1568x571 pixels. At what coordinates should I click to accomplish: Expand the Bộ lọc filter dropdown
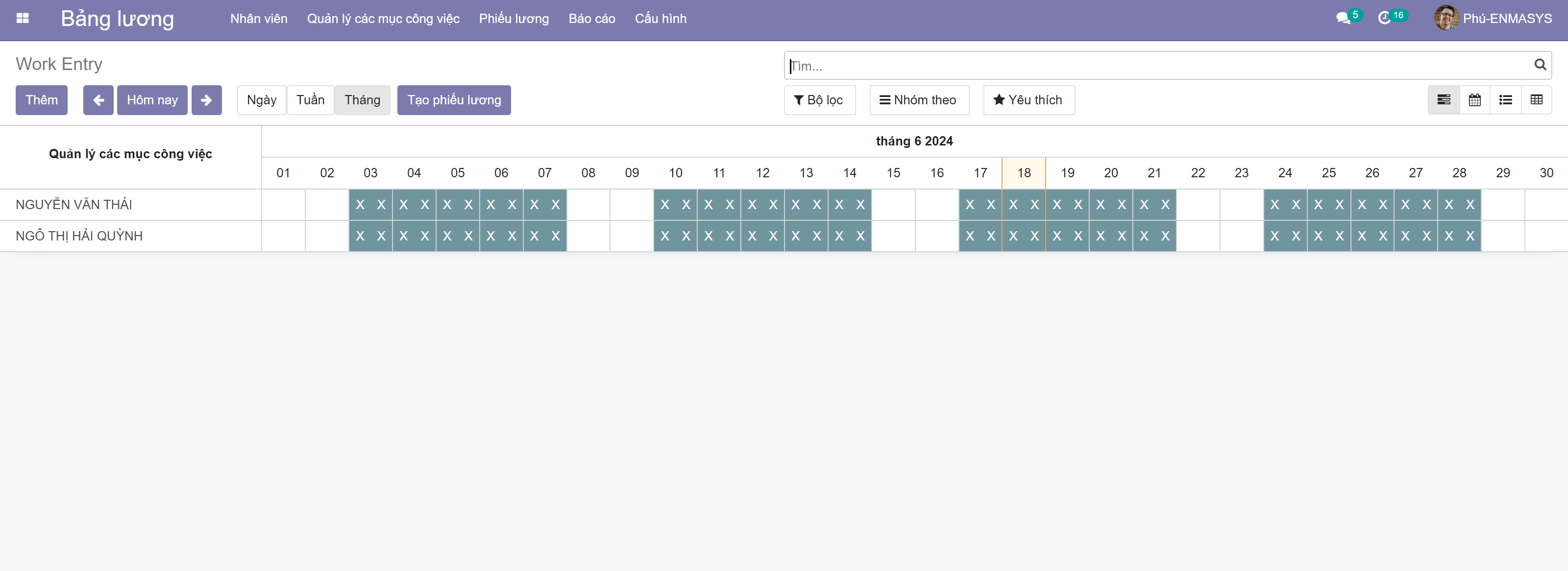pyautogui.click(x=819, y=100)
